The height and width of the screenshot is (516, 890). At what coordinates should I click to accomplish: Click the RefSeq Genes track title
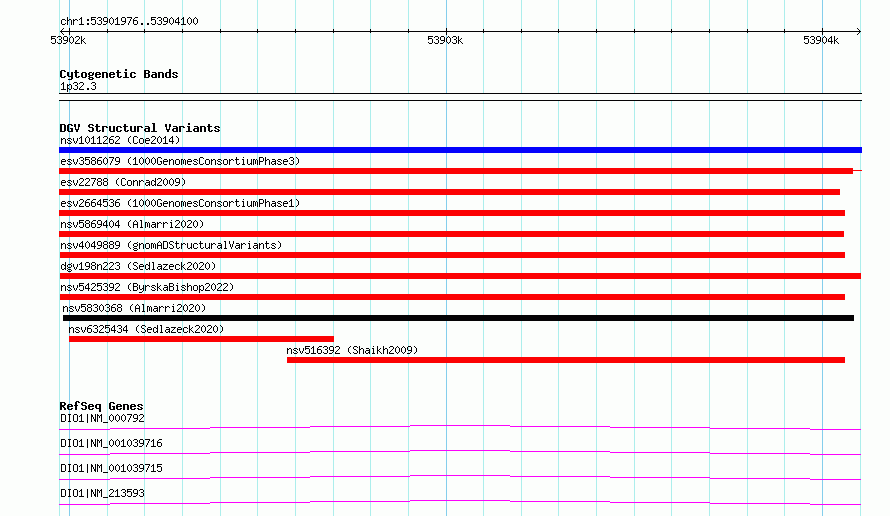point(101,406)
